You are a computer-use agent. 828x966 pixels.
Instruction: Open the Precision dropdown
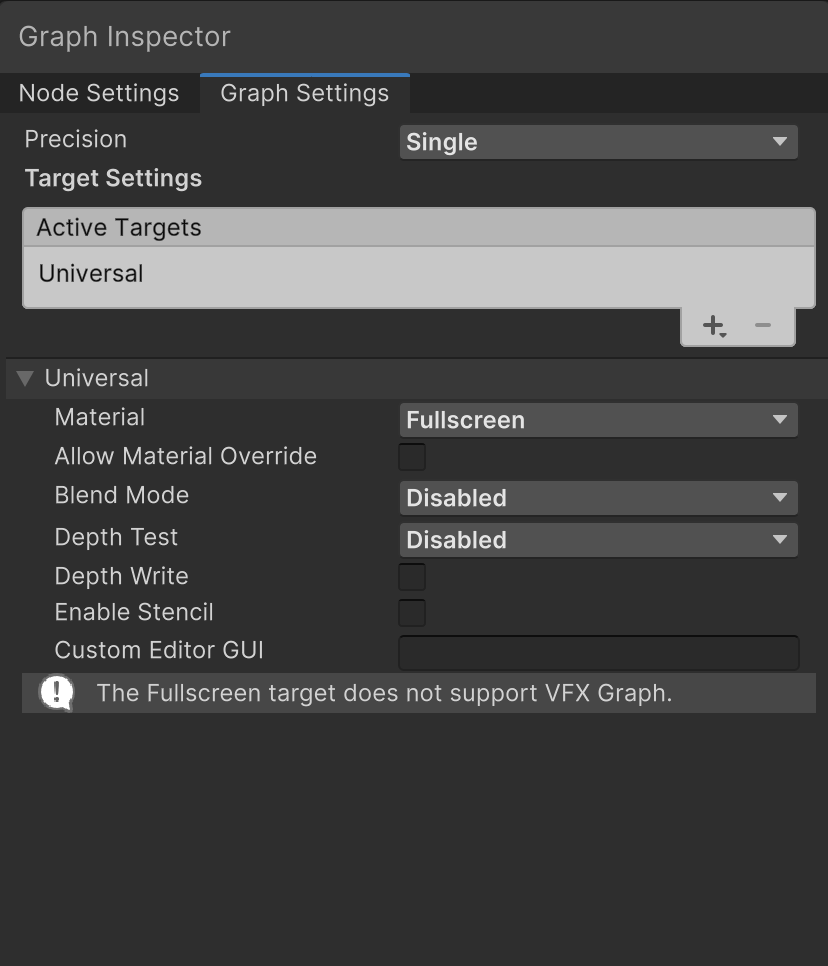(598, 142)
